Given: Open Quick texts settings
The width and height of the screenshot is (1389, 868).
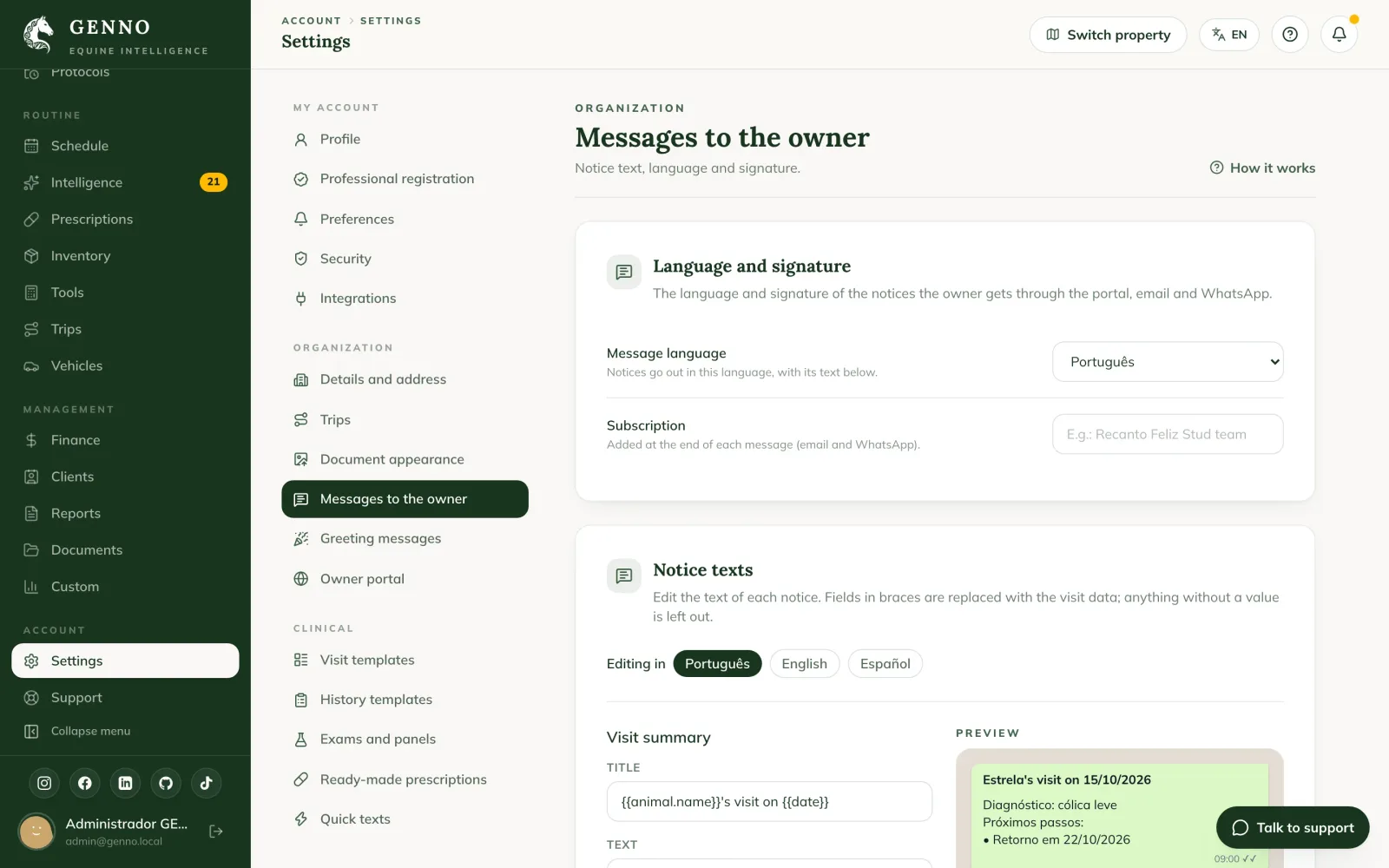Looking at the screenshot, I should 405,819.
